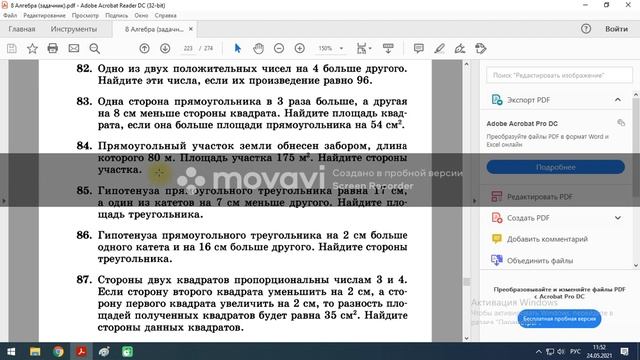Close the 8 Алгебра document tab
Viewport: 640px width, 360px height.
click(x=191, y=29)
